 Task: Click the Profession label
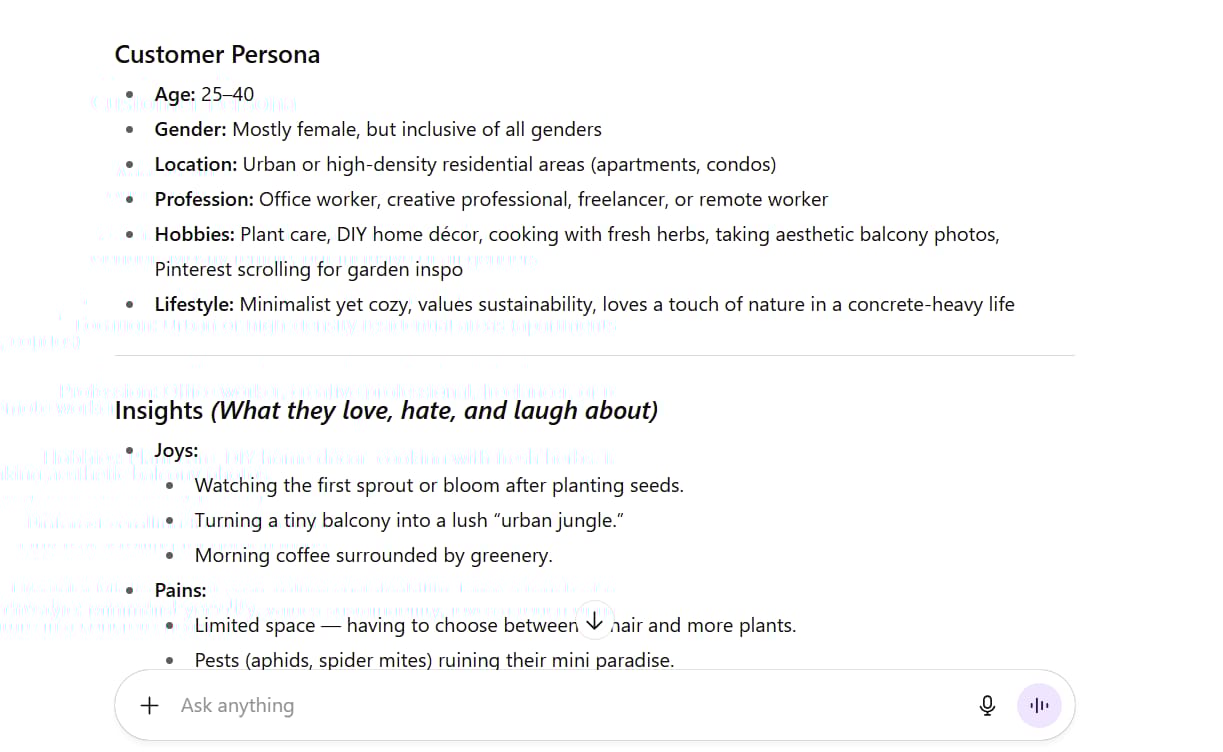click(x=204, y=199)
